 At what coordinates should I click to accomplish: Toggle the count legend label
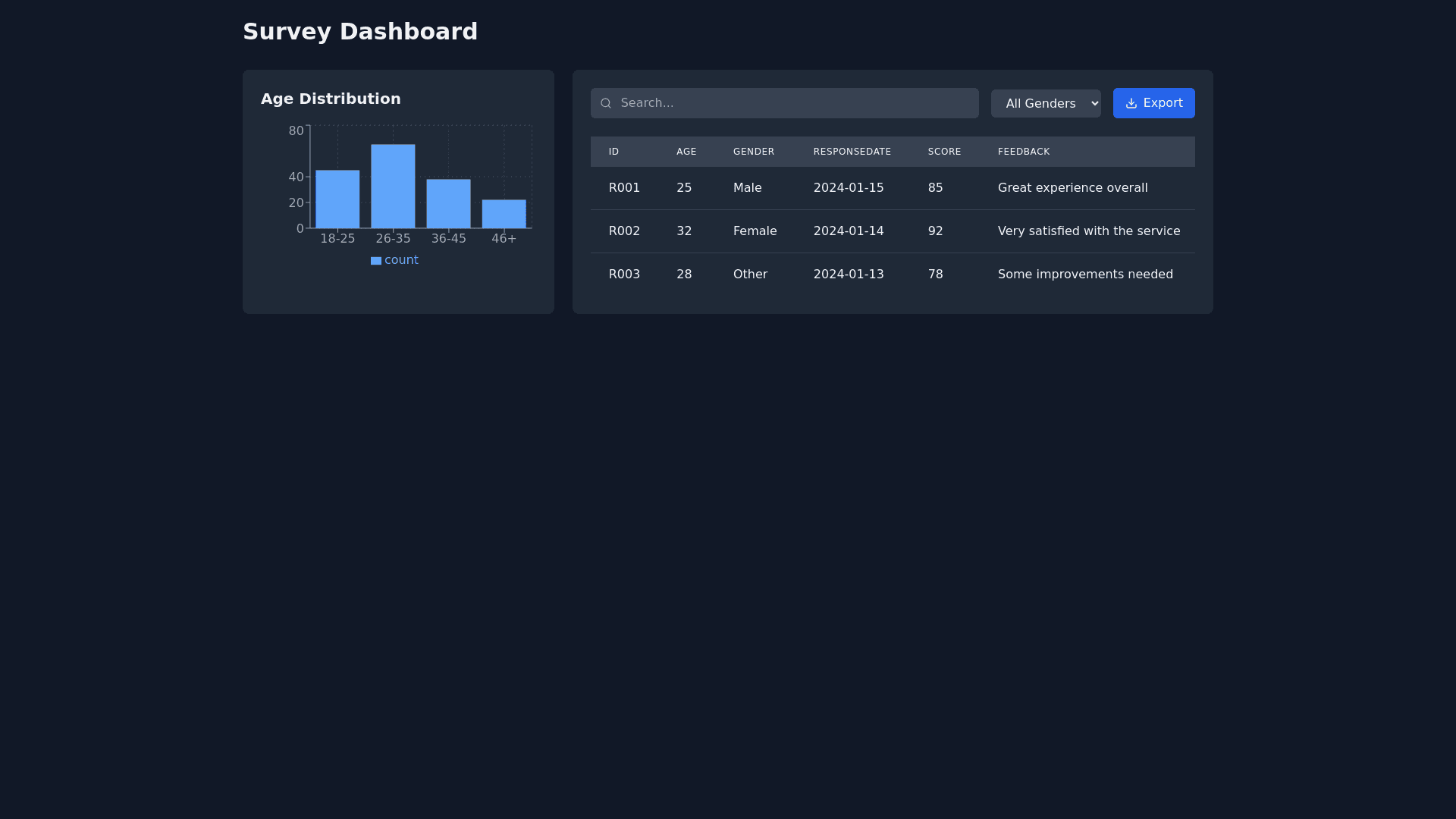pyautogui.click(x=401, y=260)
